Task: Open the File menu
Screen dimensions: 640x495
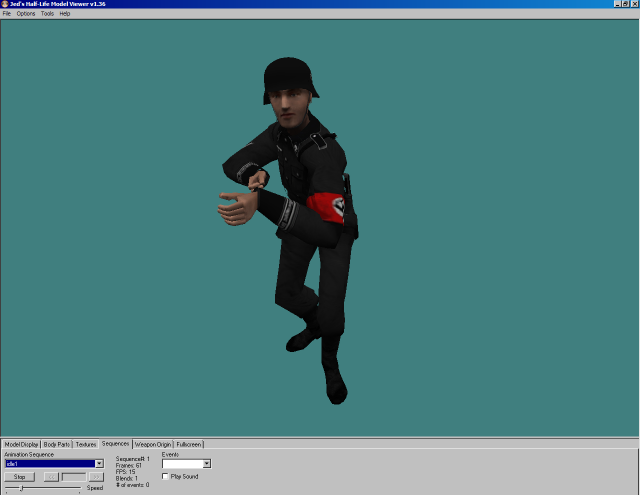Action: pos(7,13)
